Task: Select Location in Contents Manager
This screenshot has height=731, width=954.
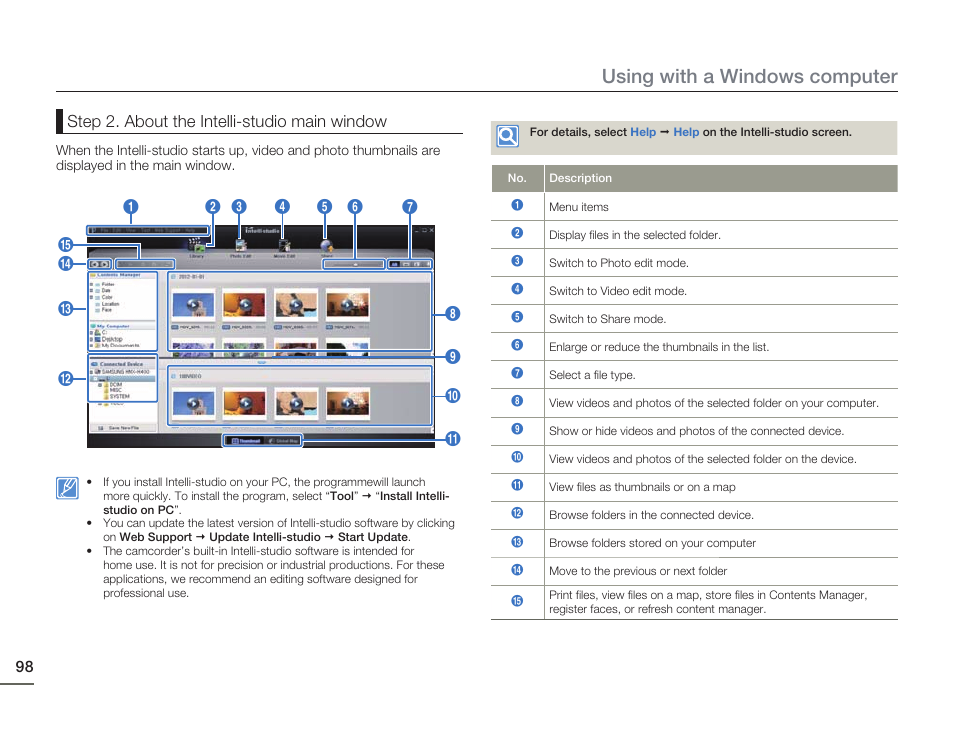Action: (110, 304)
